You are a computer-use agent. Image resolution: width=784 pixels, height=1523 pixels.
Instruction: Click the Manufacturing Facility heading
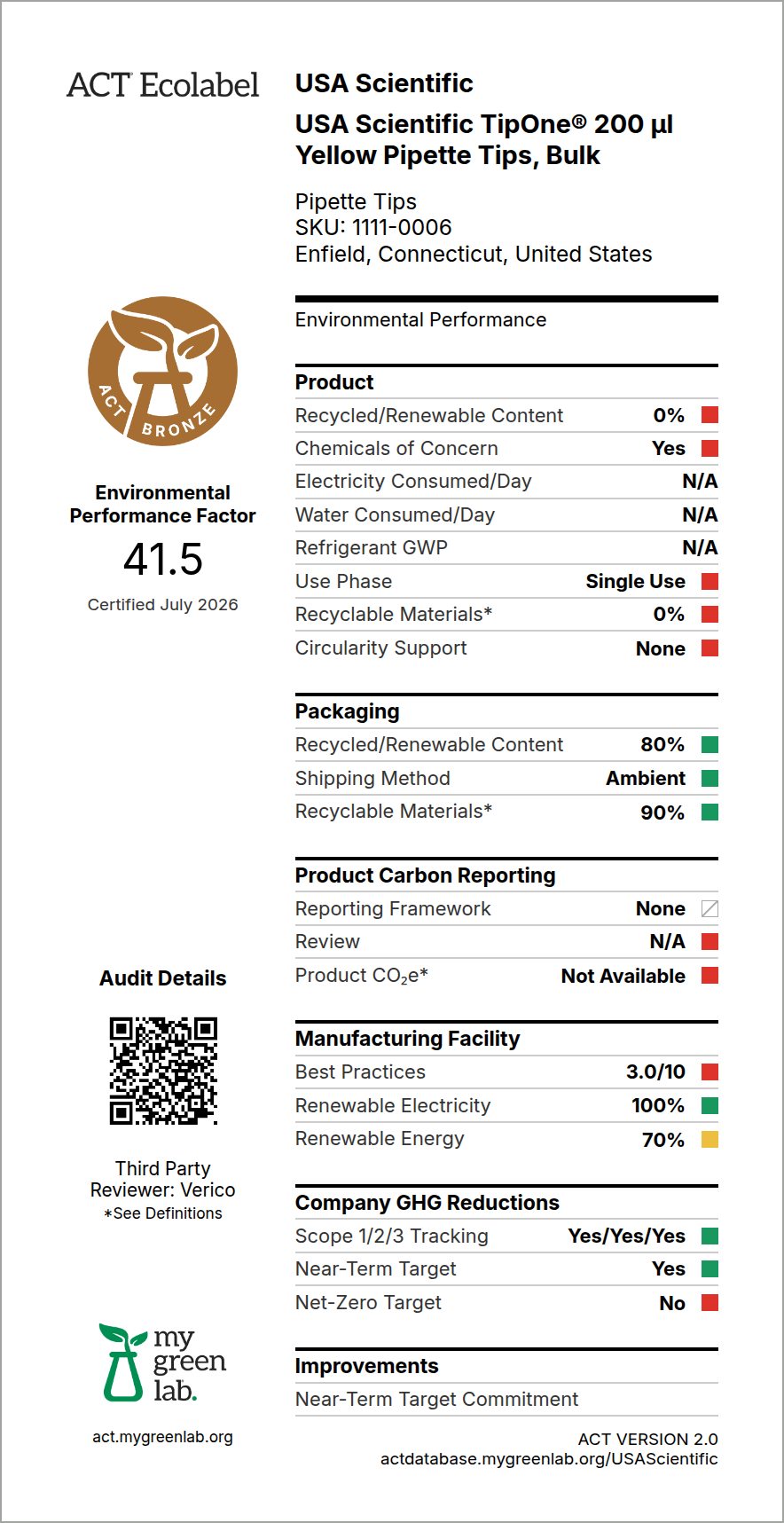pyautogui.click(x=408, y=1039)
